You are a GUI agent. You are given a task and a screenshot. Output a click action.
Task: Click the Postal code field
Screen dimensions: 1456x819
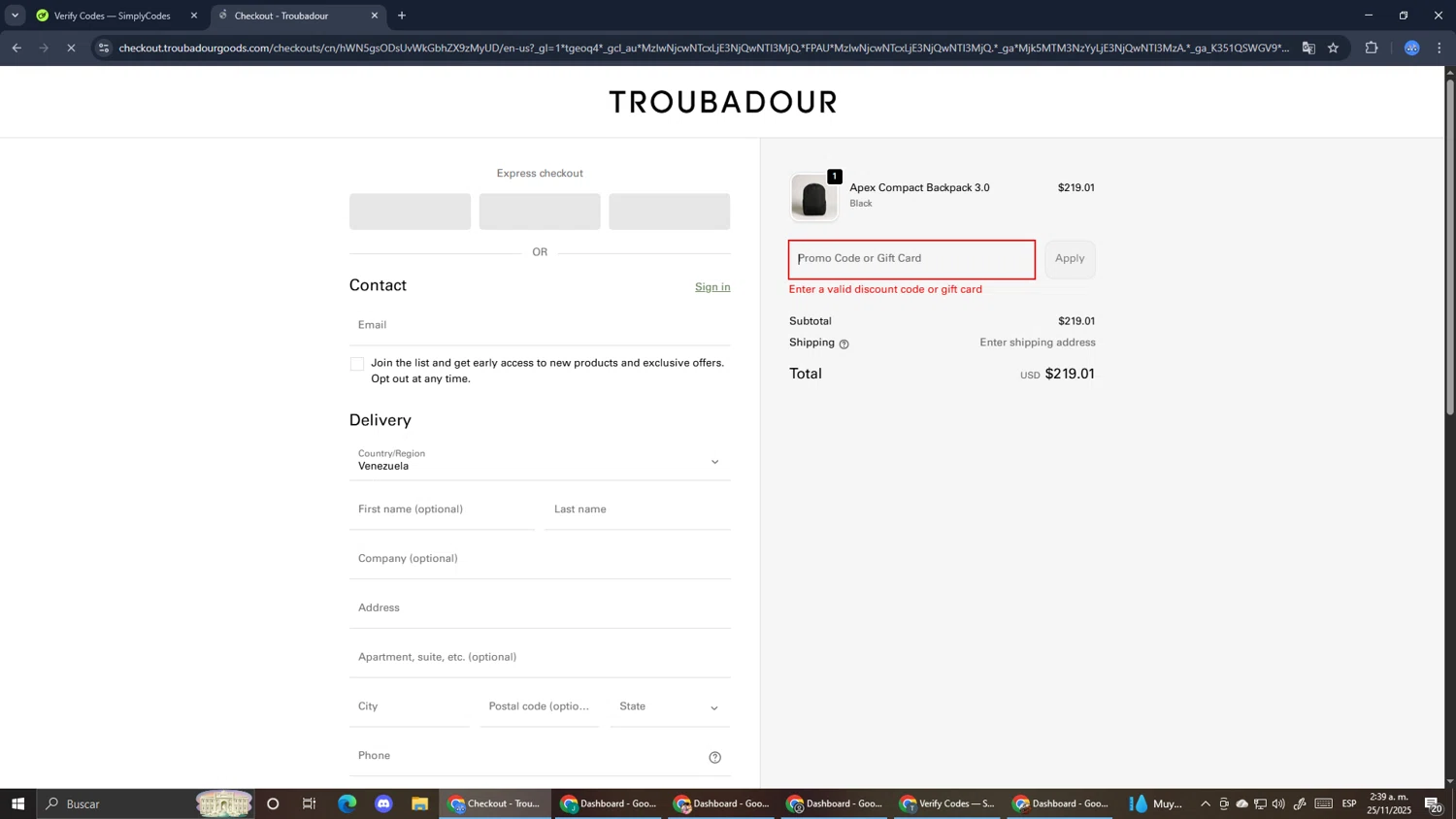tap(540, 706)
